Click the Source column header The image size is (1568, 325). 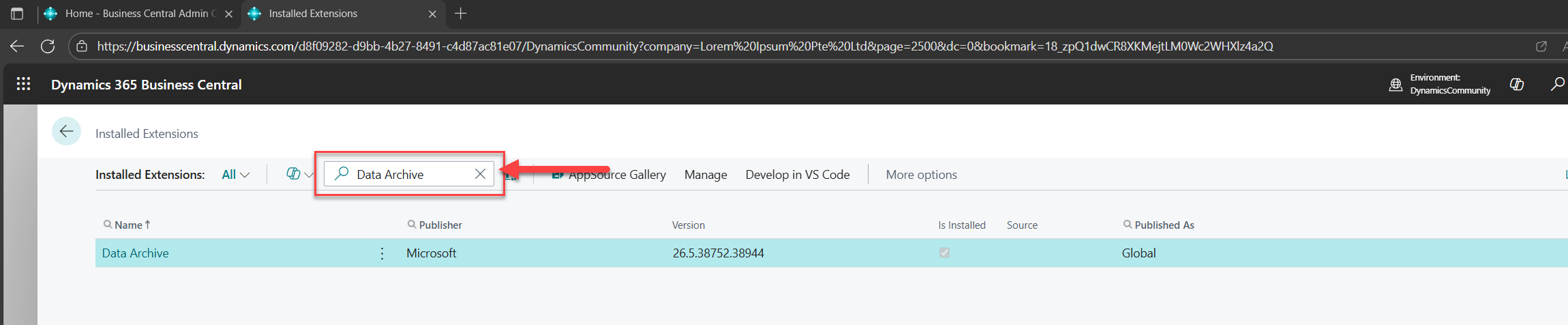pyautogui.click(x=1022, y=225)
